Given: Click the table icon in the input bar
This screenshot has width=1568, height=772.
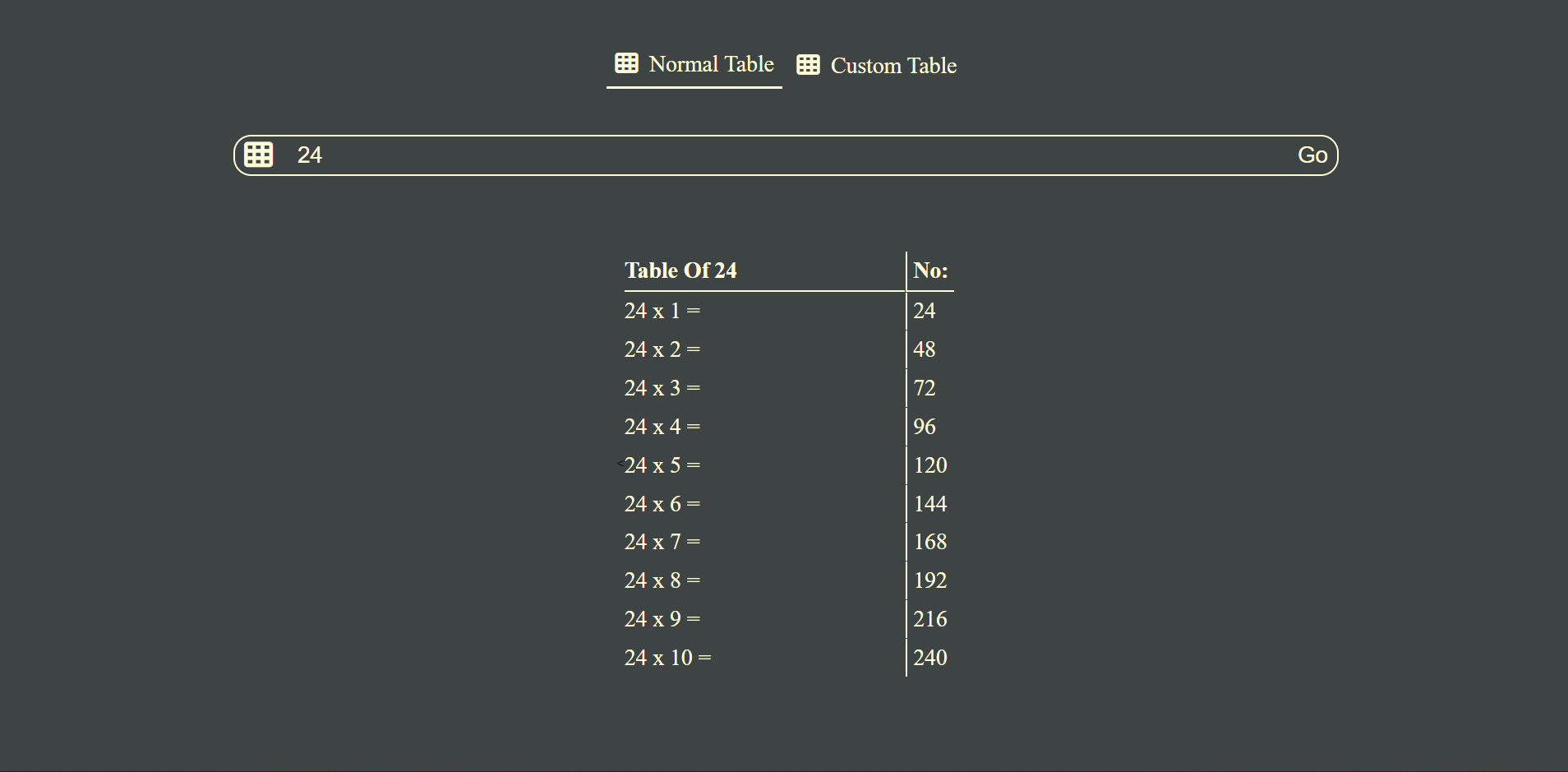Looking at the screenshot, I should [259, 155].
